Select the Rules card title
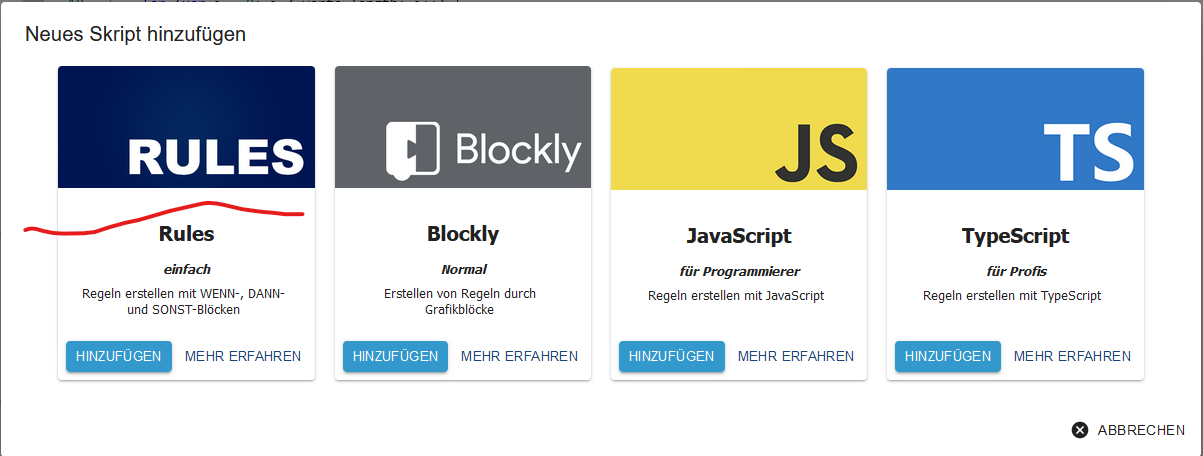This screenshot has width=1203, height=456. tap(187, 234)
